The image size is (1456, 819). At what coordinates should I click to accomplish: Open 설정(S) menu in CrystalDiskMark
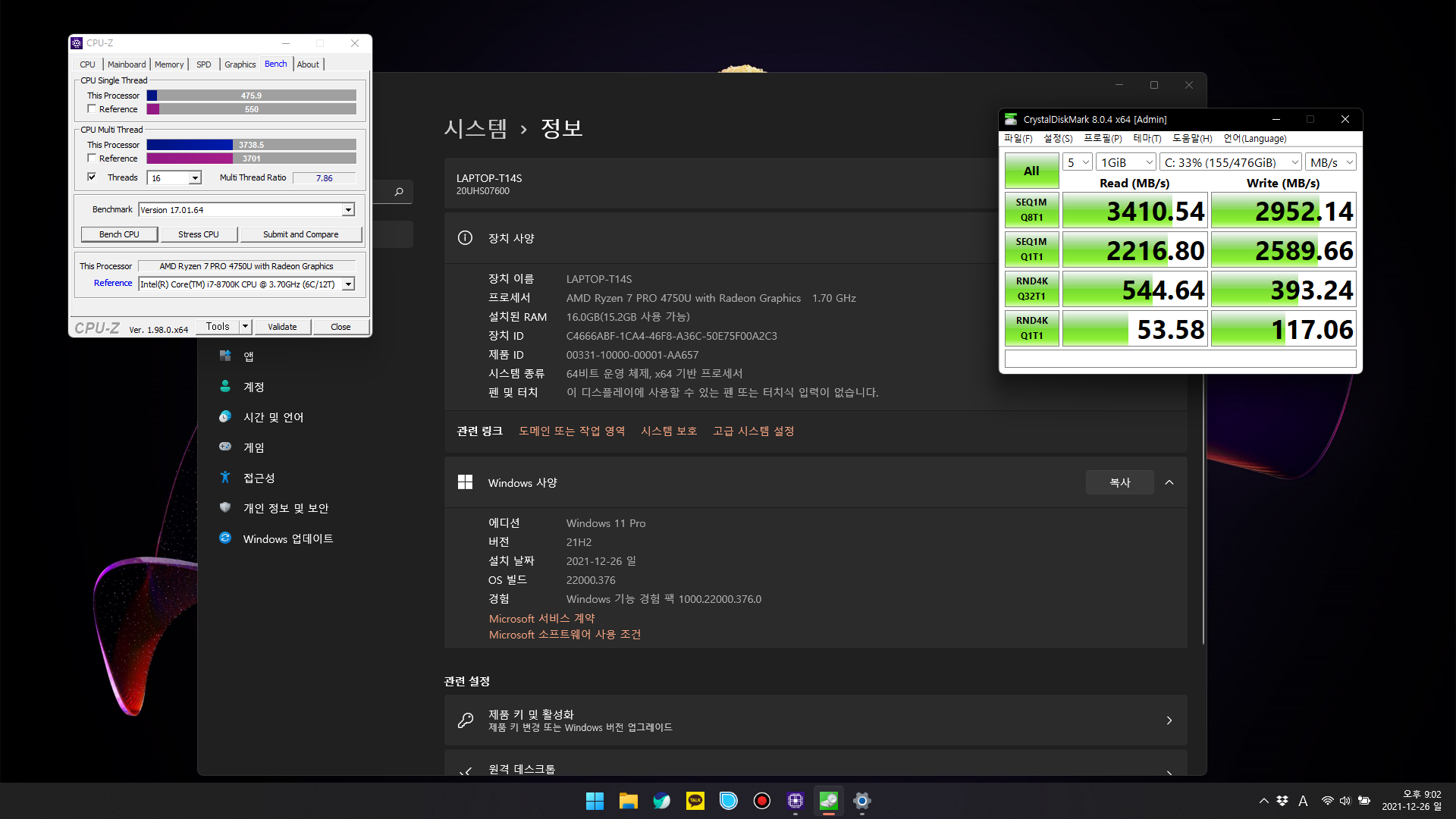click(1058, 139)
